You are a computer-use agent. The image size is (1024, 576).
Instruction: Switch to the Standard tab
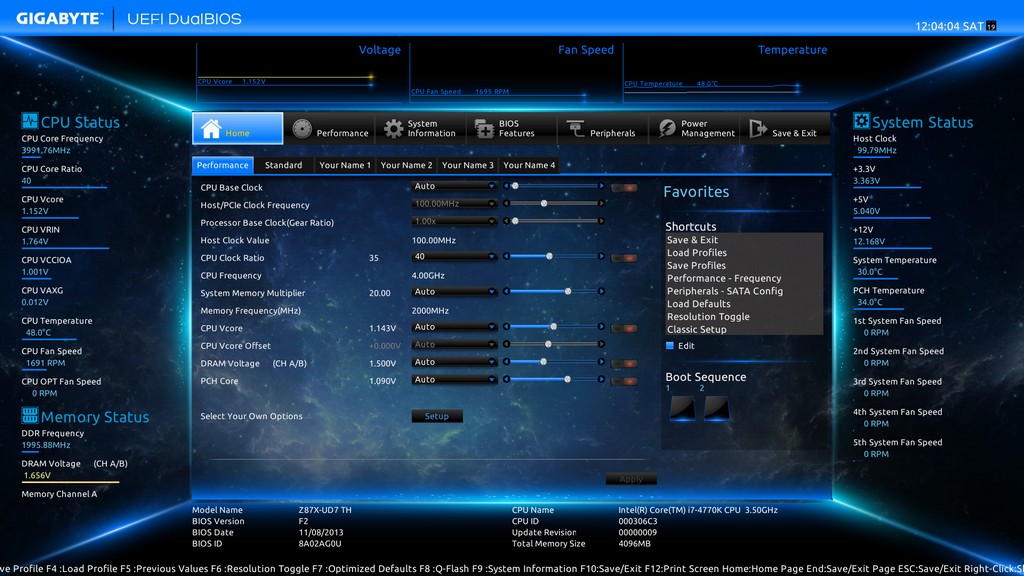click(283, 165)
